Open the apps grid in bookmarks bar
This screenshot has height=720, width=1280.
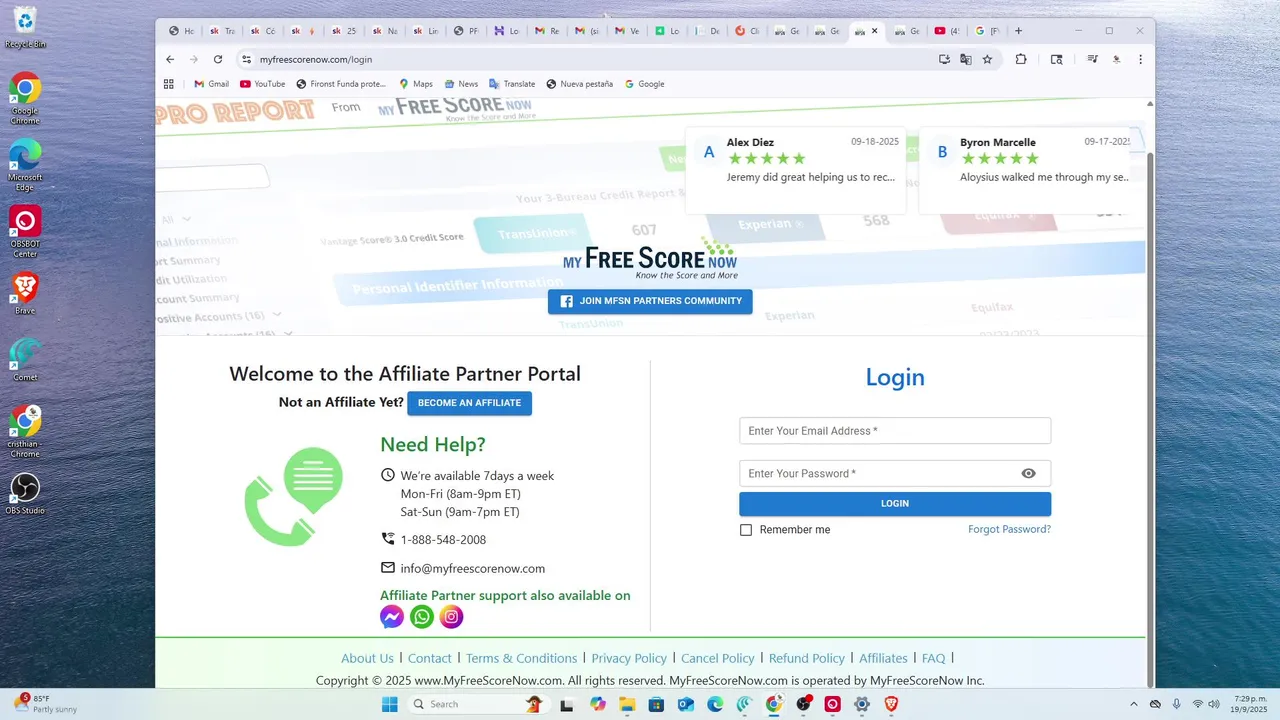(169, 84)
